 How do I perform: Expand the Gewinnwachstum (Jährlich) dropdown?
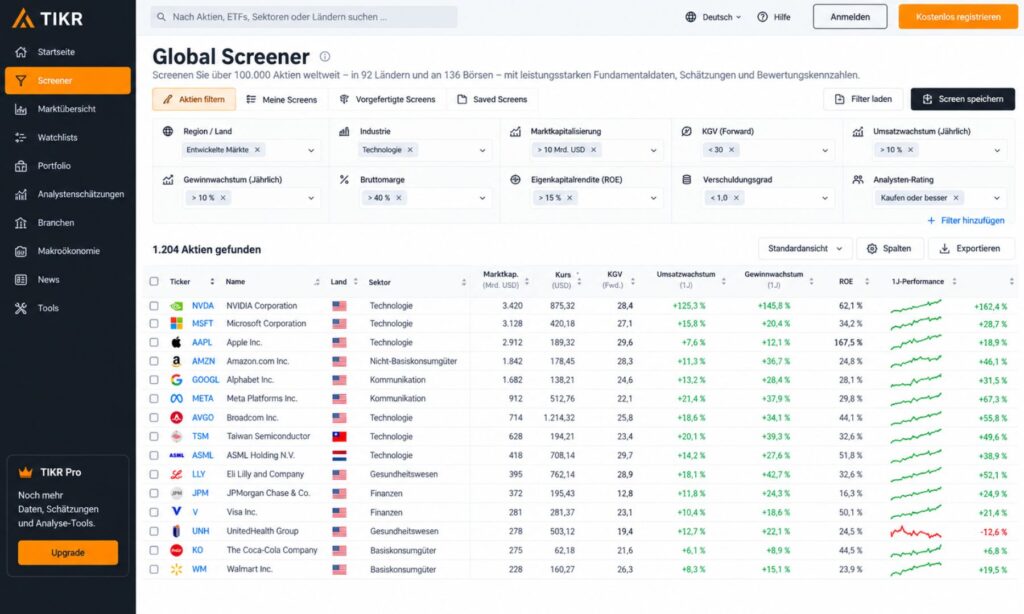point(311,198)
